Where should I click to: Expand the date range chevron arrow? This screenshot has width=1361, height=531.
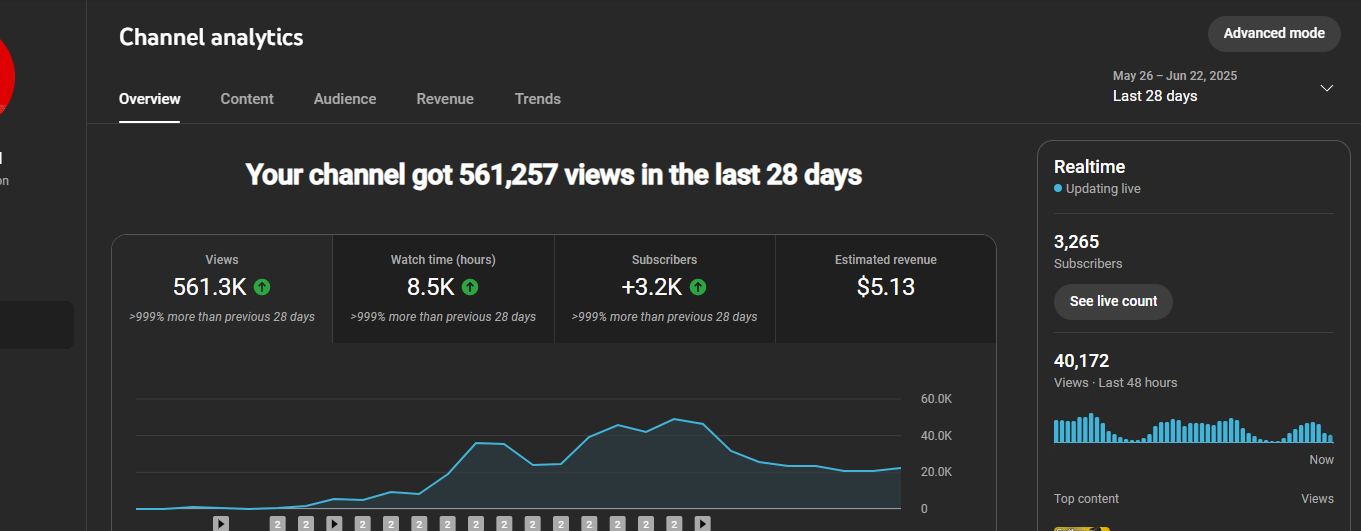[1327, 88]
